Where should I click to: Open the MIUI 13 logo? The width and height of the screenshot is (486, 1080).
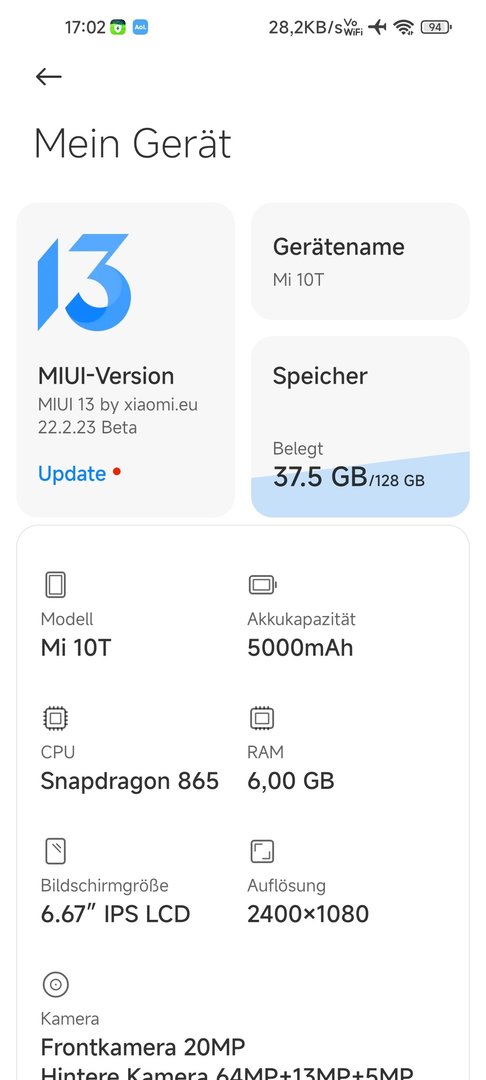coord(84,282)
